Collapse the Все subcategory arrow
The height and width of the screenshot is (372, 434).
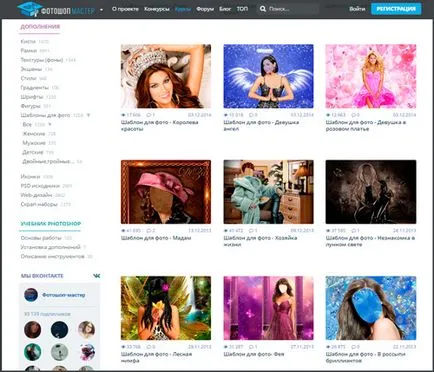50,124
